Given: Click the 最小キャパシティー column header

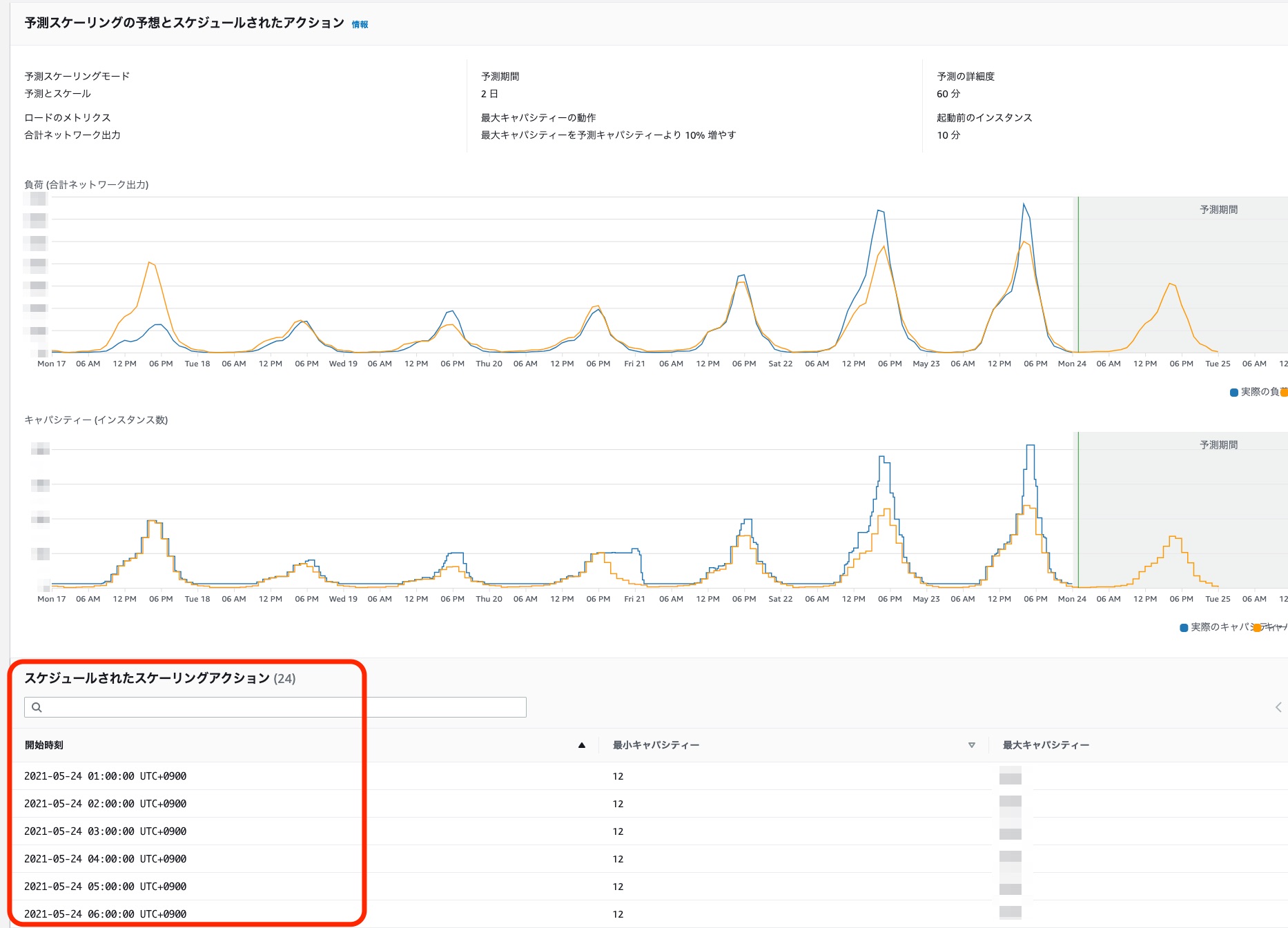Looking at the screenshot, I should coord(656,745).
